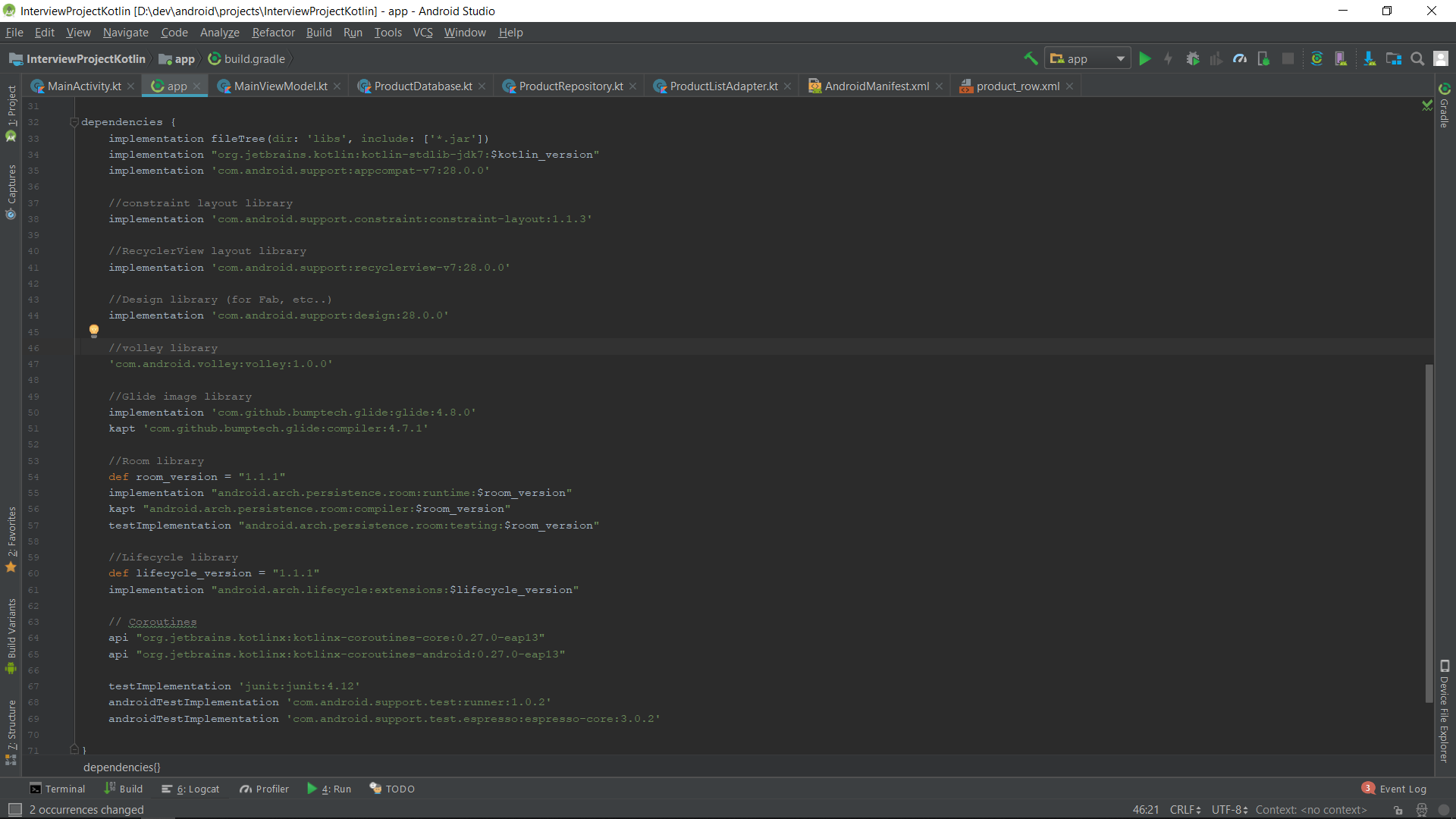Click the Search Everywhere magnifier icon

point(1417,58)
